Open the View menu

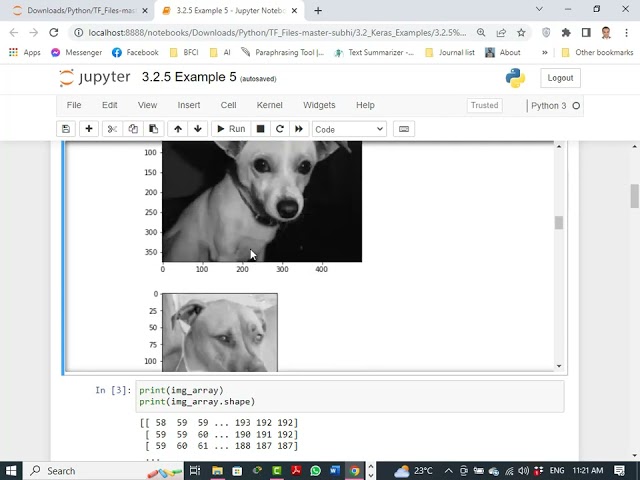pos(147,105)
